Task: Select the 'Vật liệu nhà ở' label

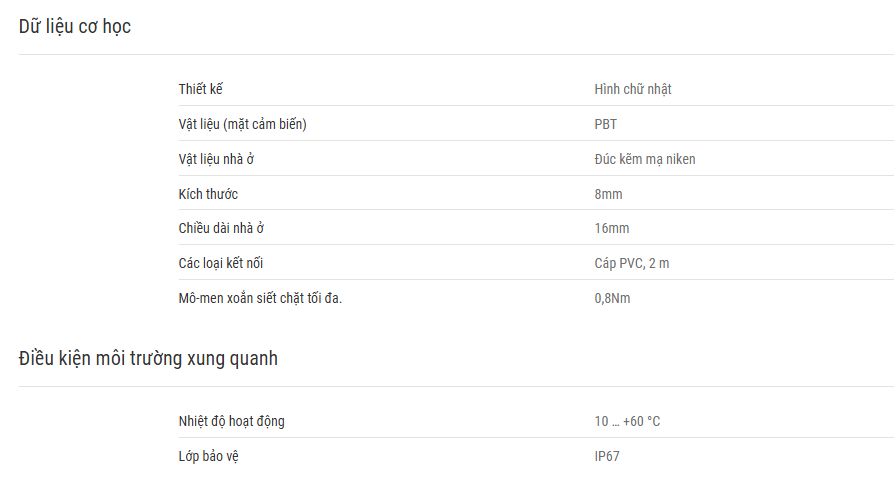Action: coord(216,159)
